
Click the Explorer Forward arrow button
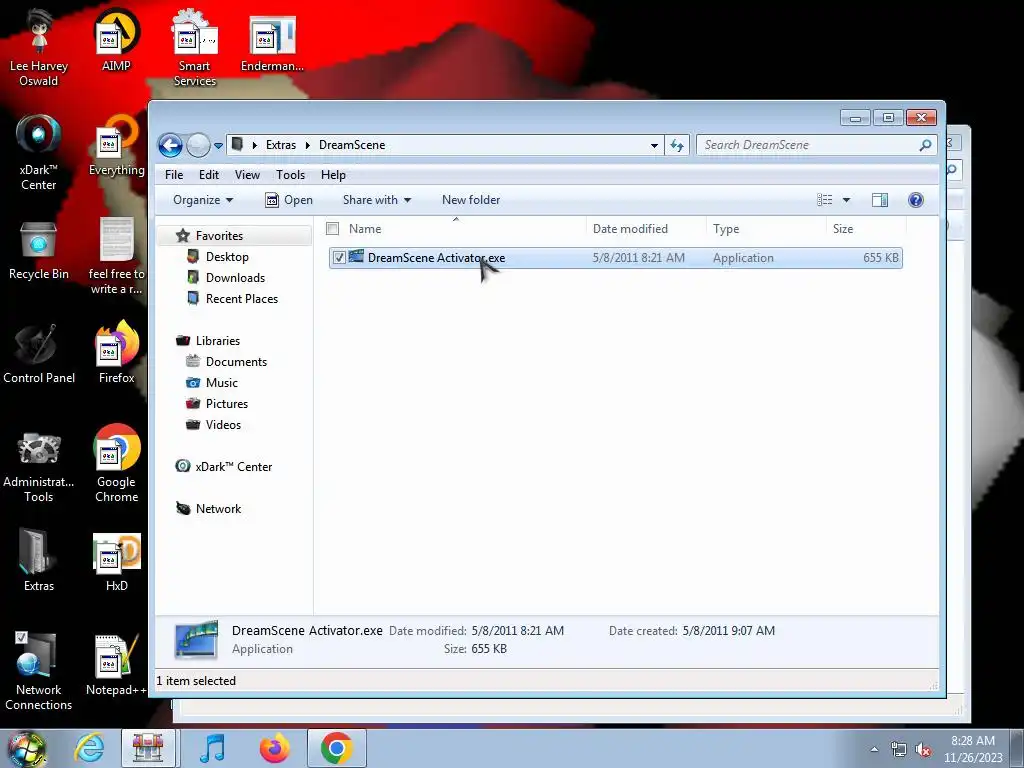198,145
